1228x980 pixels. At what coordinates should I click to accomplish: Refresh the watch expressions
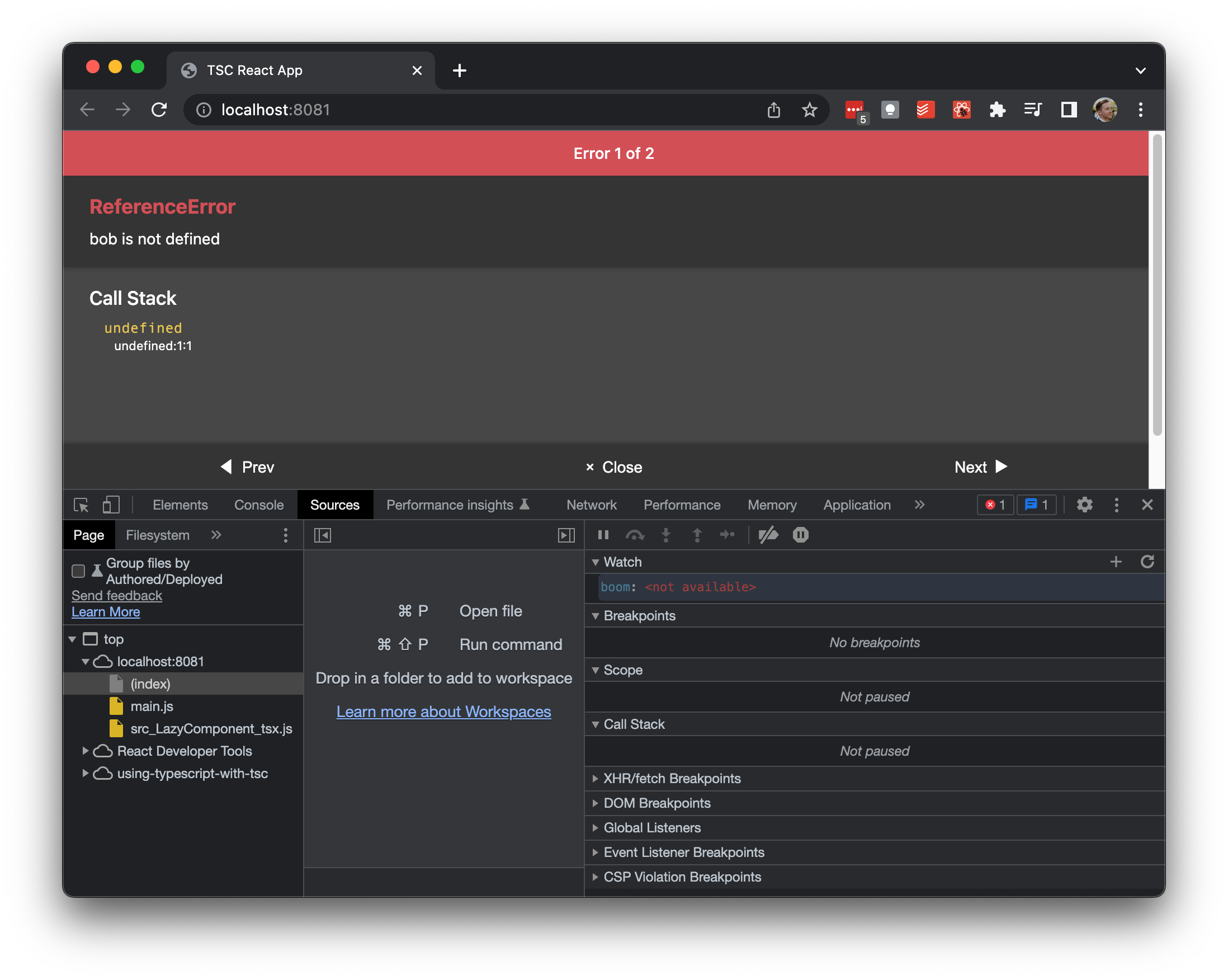[1147, 562]
